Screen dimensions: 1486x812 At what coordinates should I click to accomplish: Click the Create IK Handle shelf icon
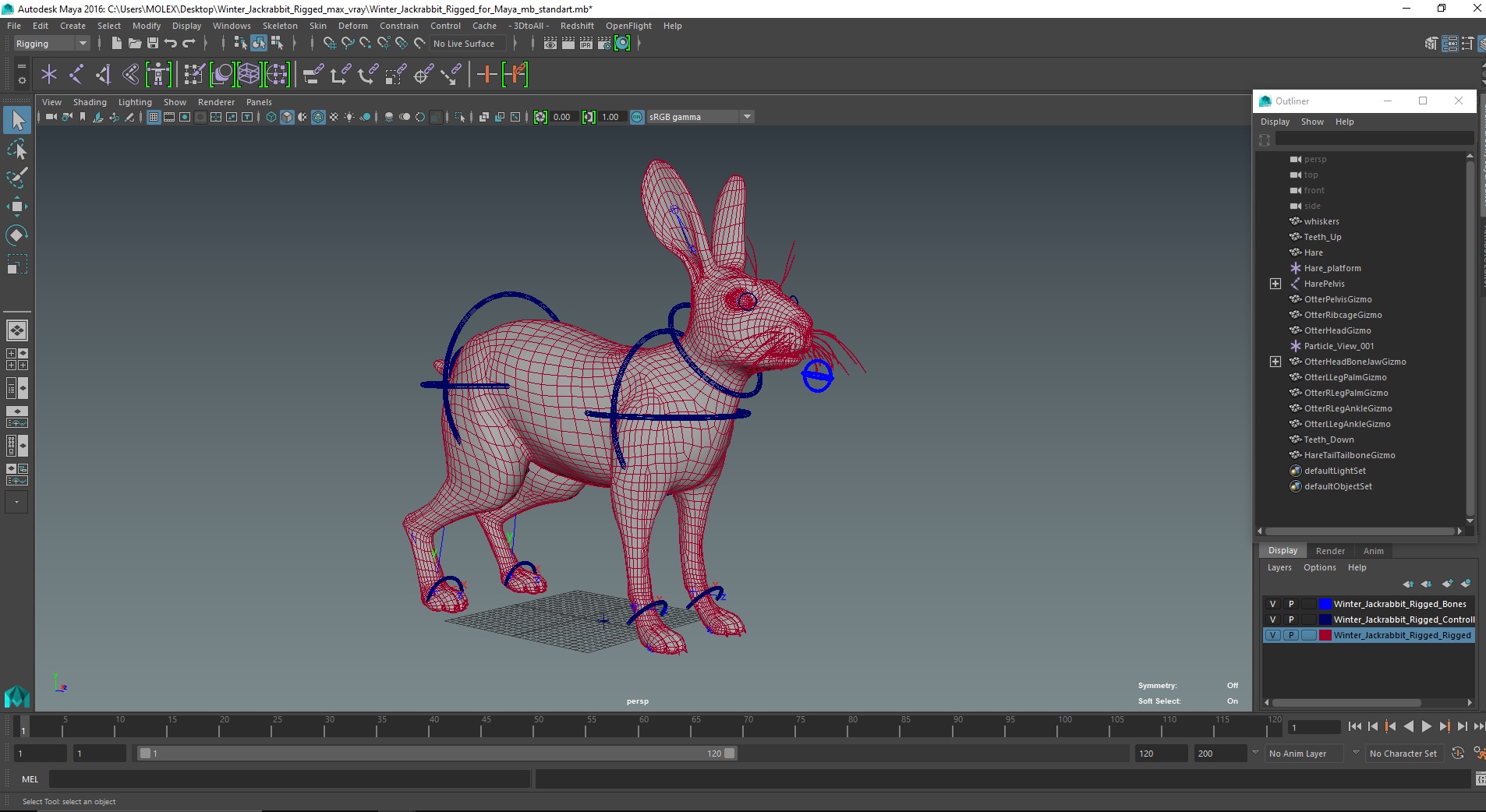point(104,74)
